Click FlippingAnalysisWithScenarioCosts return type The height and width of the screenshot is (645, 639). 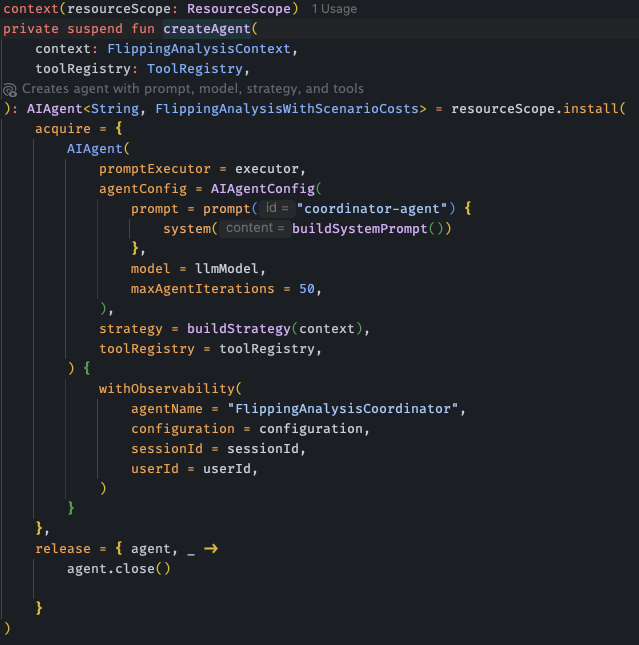(x=287, y=109)
